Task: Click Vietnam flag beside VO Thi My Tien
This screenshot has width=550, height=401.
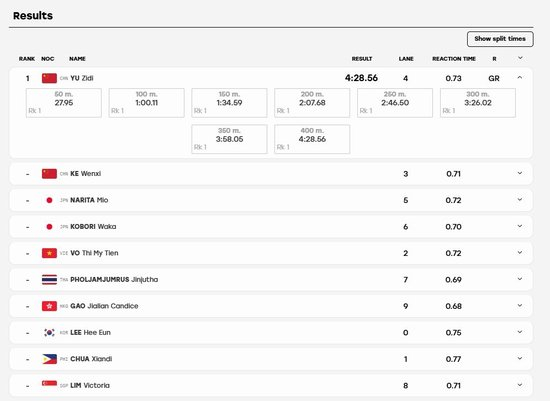Action: (49, 253)
